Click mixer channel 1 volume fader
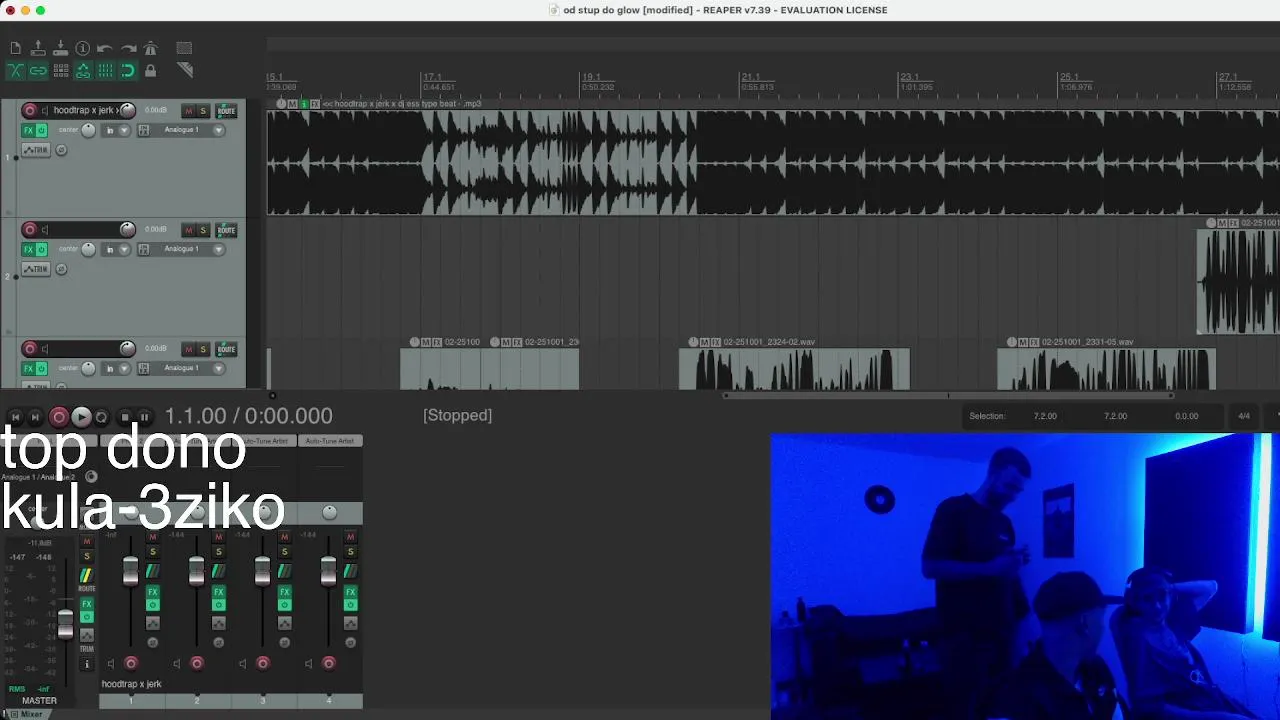 pyautogui.click(x=131, y=571)
